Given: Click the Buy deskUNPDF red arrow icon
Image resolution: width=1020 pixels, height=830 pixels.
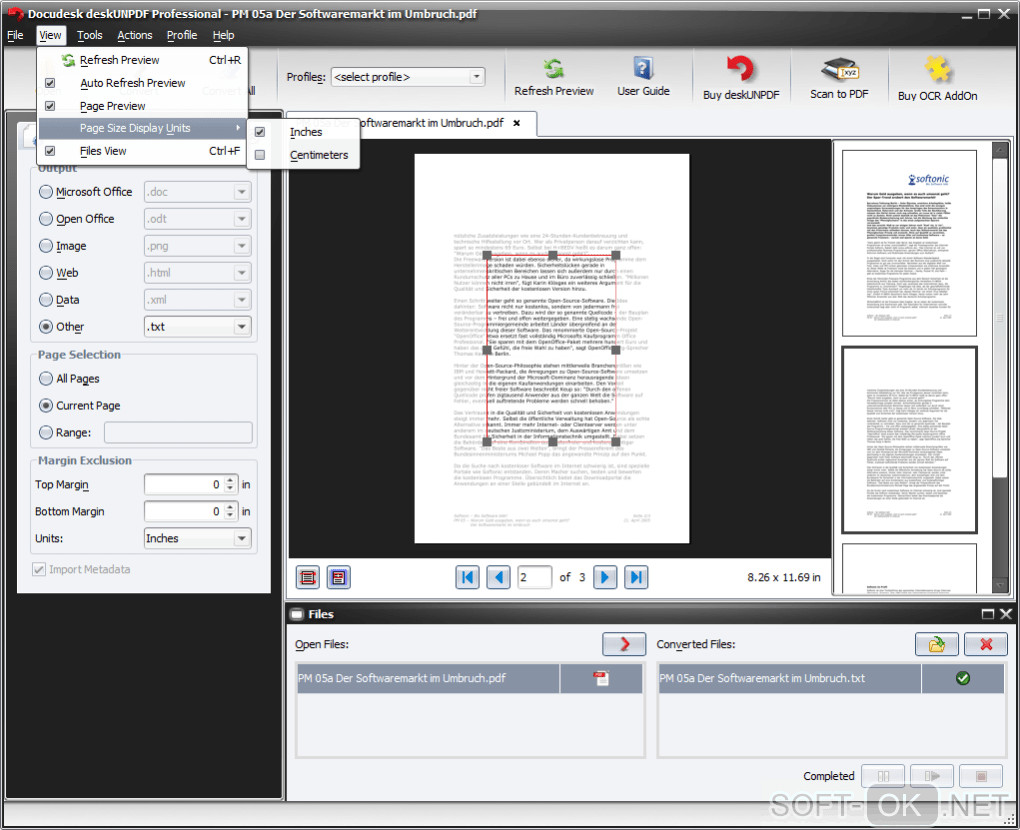Looking at the screenshot, I should pos(740,70).
